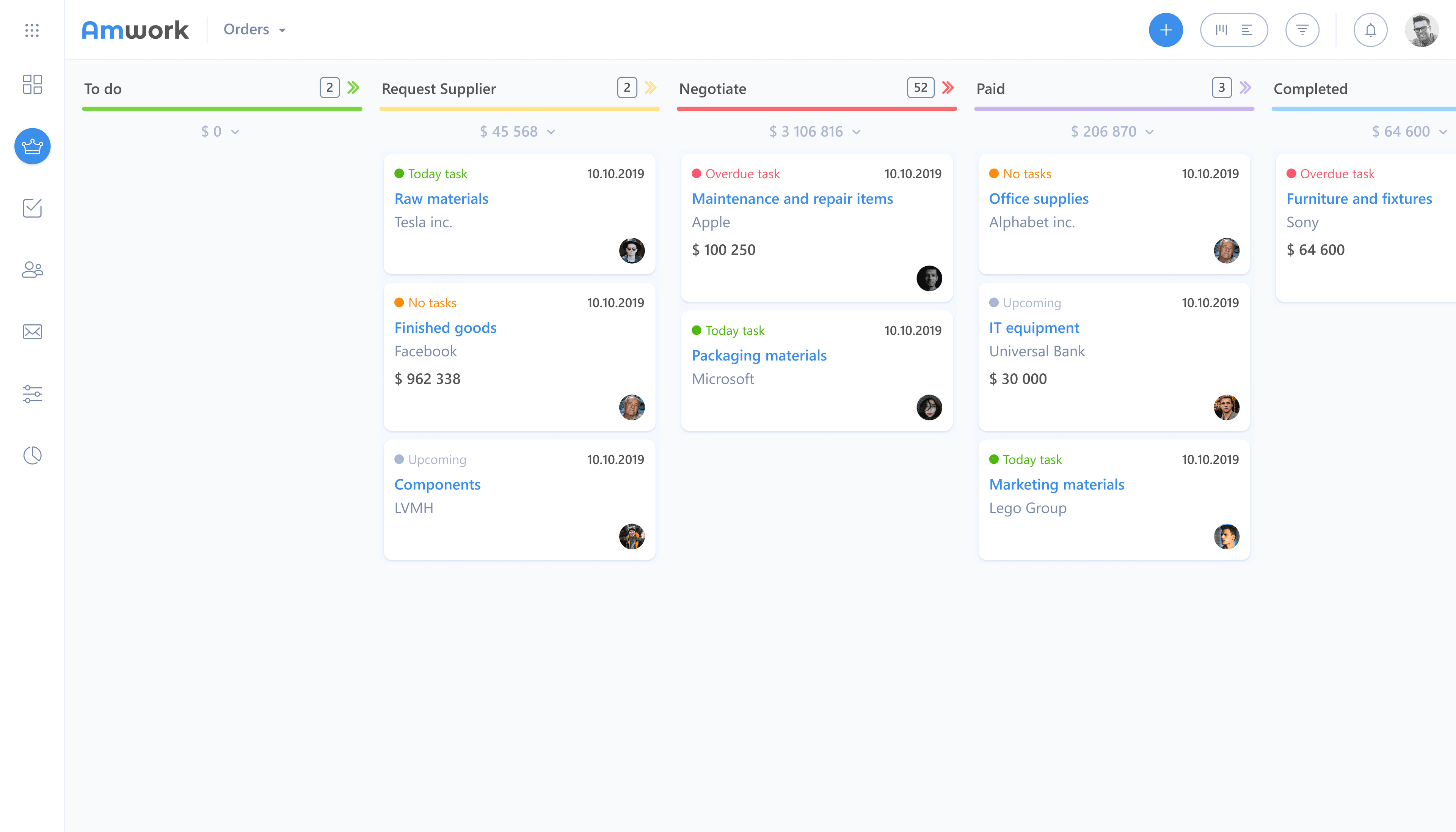Expand the Orders dropdown
Screen dimensions: 1456x832
[x=255, y=30]
